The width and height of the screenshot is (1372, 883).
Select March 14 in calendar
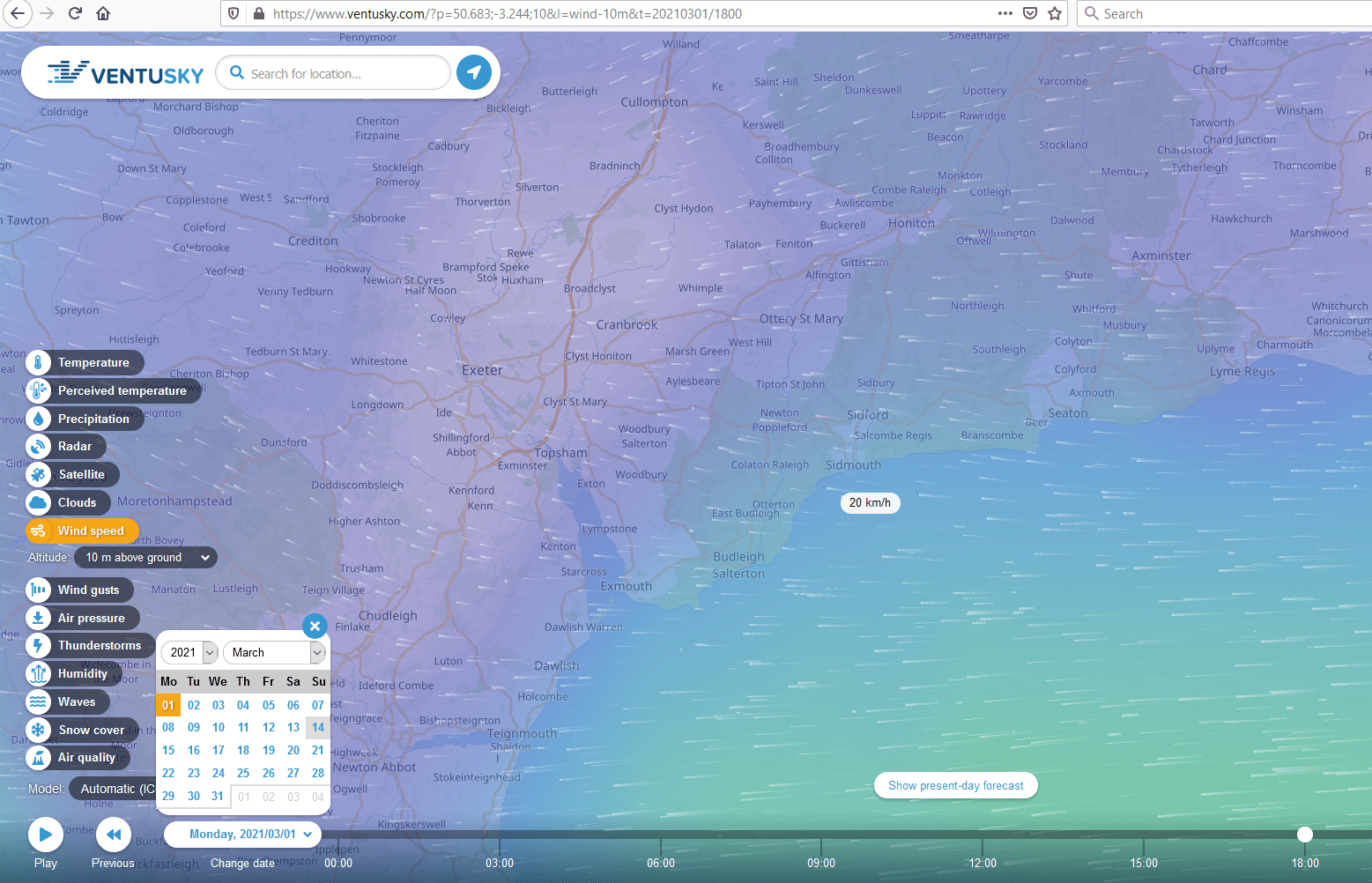coord(318,727)
